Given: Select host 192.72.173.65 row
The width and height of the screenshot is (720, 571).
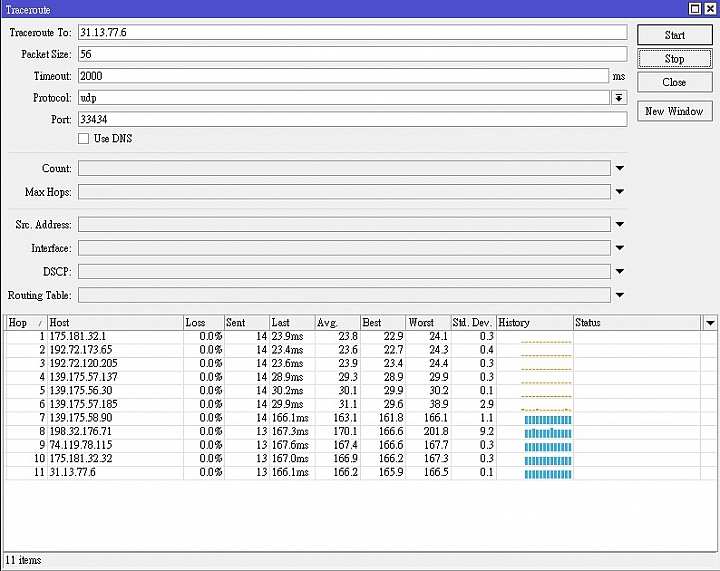Looking at the screenshot, I should pyautogui.click(x=360, y=350).
